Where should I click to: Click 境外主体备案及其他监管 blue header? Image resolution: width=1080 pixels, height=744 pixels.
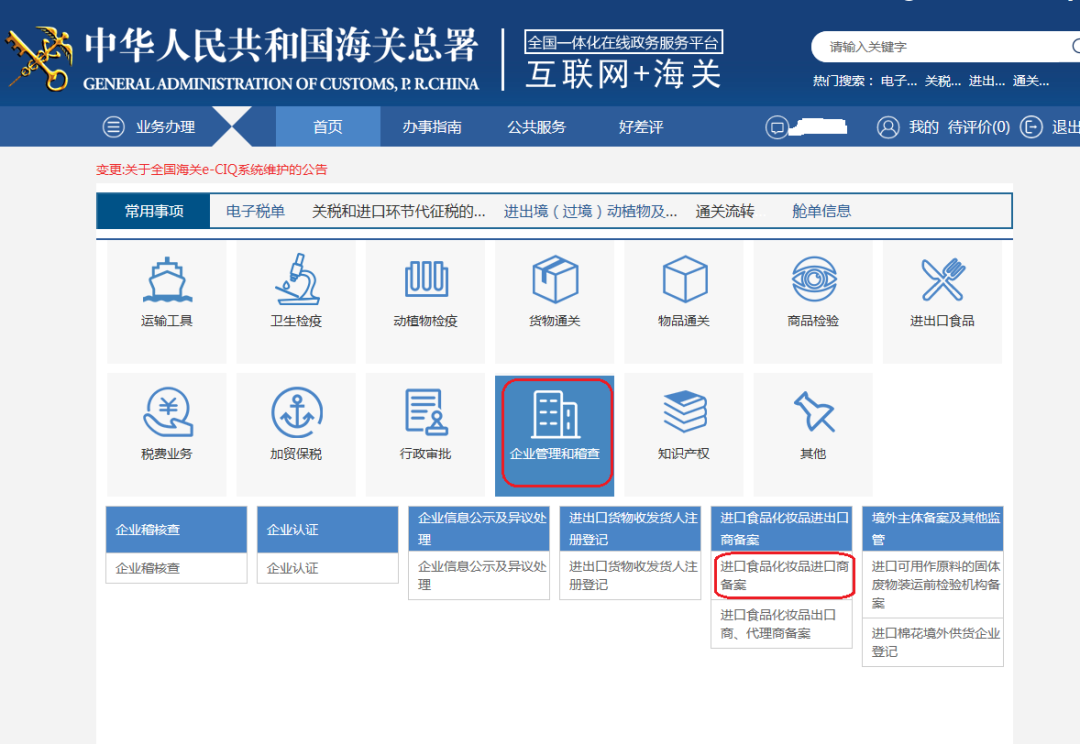click(x=933, y=528)
